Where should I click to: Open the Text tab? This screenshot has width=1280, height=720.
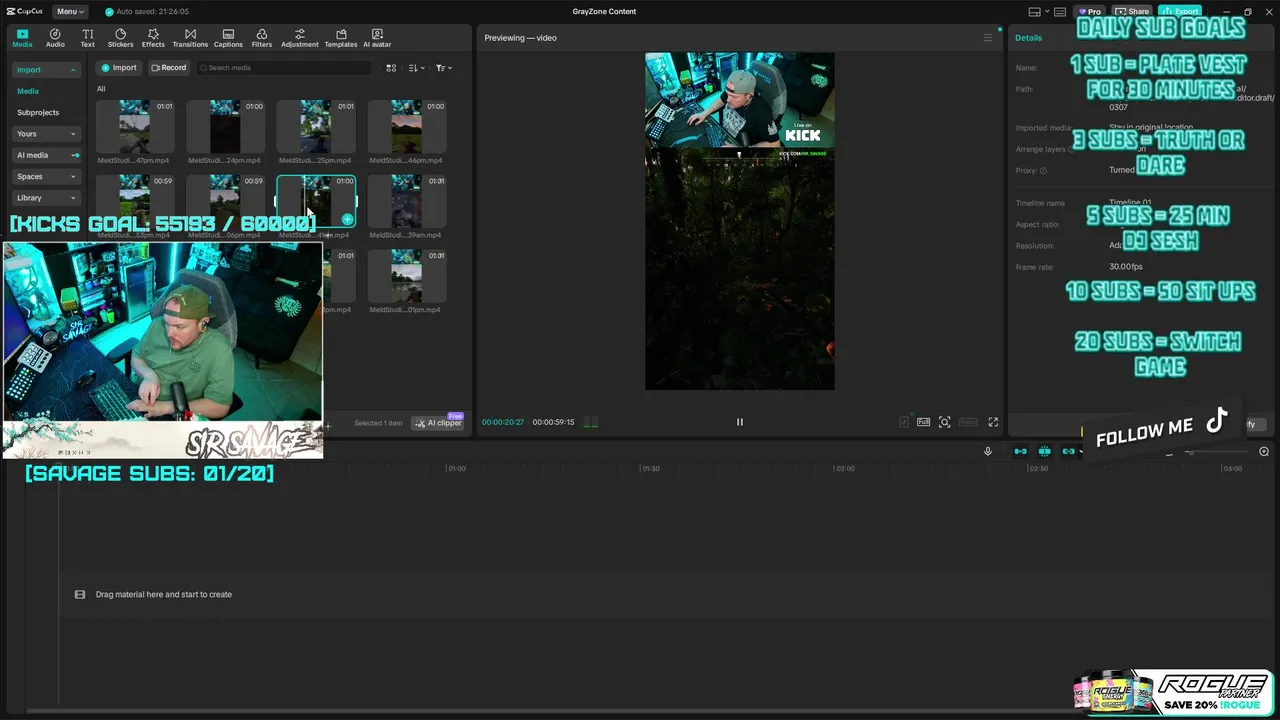pyautogui.click(x=87, y=38)
